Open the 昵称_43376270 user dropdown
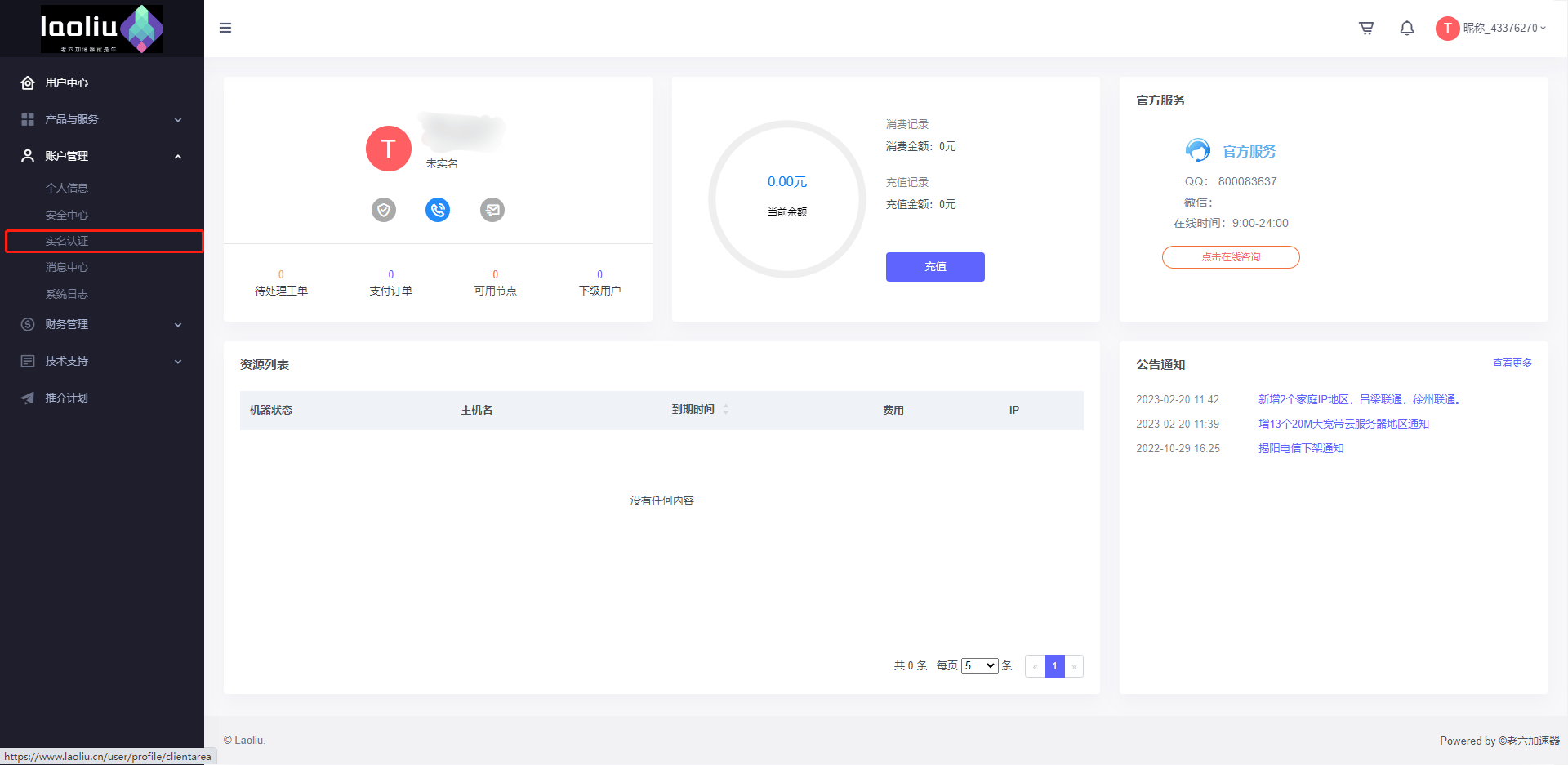Screen dimensions: 1568x765 click(x=1503, y=29)
